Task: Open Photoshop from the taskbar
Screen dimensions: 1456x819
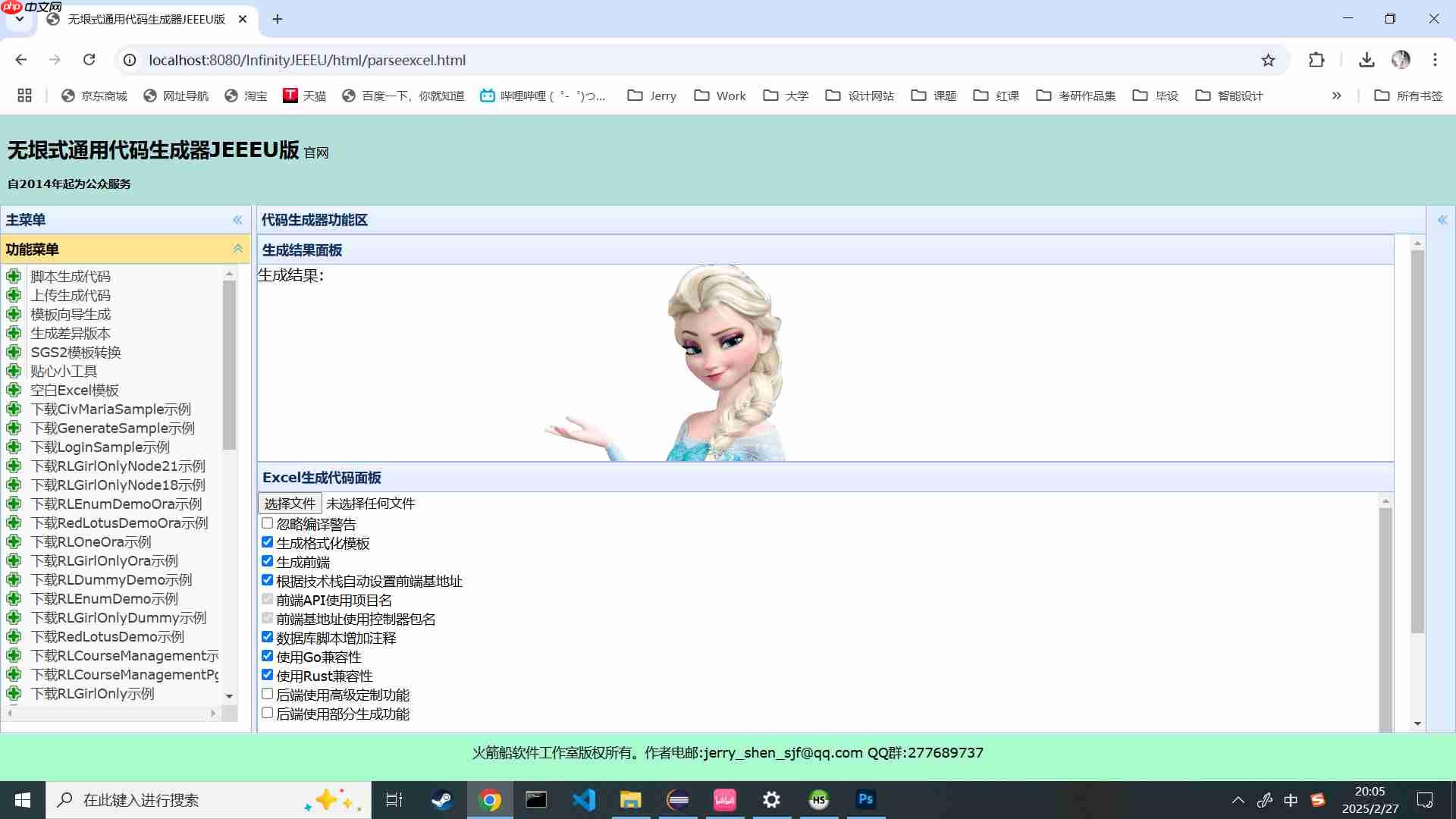Action: coord(864,799)
